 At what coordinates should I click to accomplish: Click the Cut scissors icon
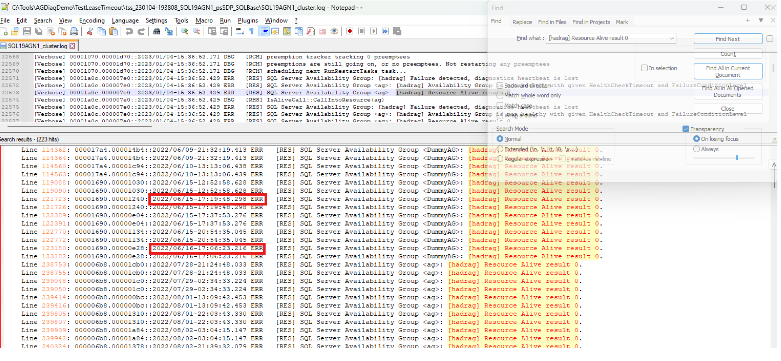click(90, 31)
